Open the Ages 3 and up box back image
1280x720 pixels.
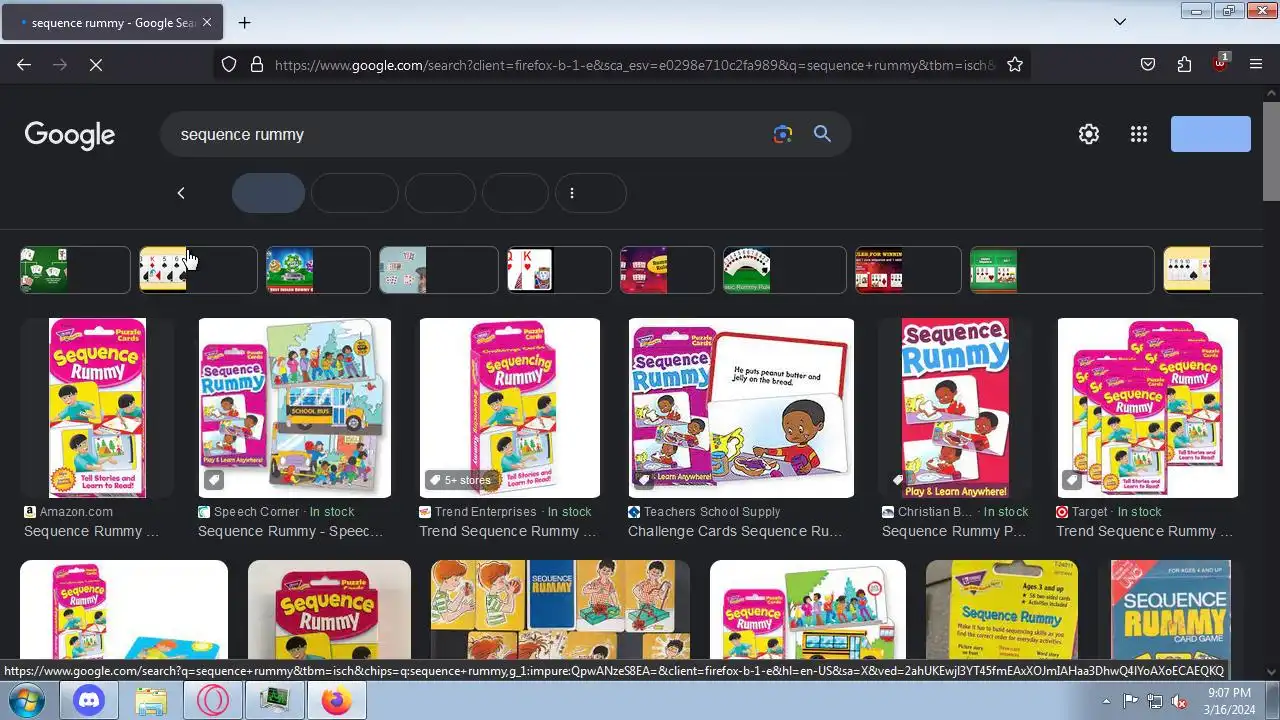tap(1002, 609)
